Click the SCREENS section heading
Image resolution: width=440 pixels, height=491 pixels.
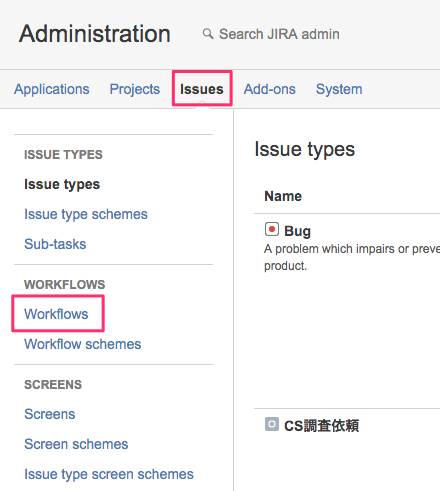tap(53, 385)
